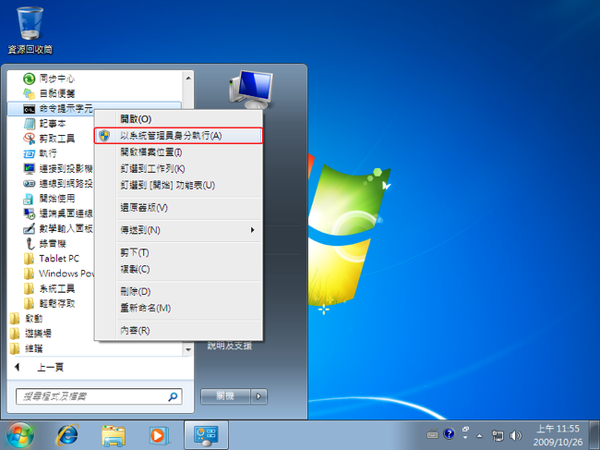Click the volume speaker icon in tray

point(515,435)
